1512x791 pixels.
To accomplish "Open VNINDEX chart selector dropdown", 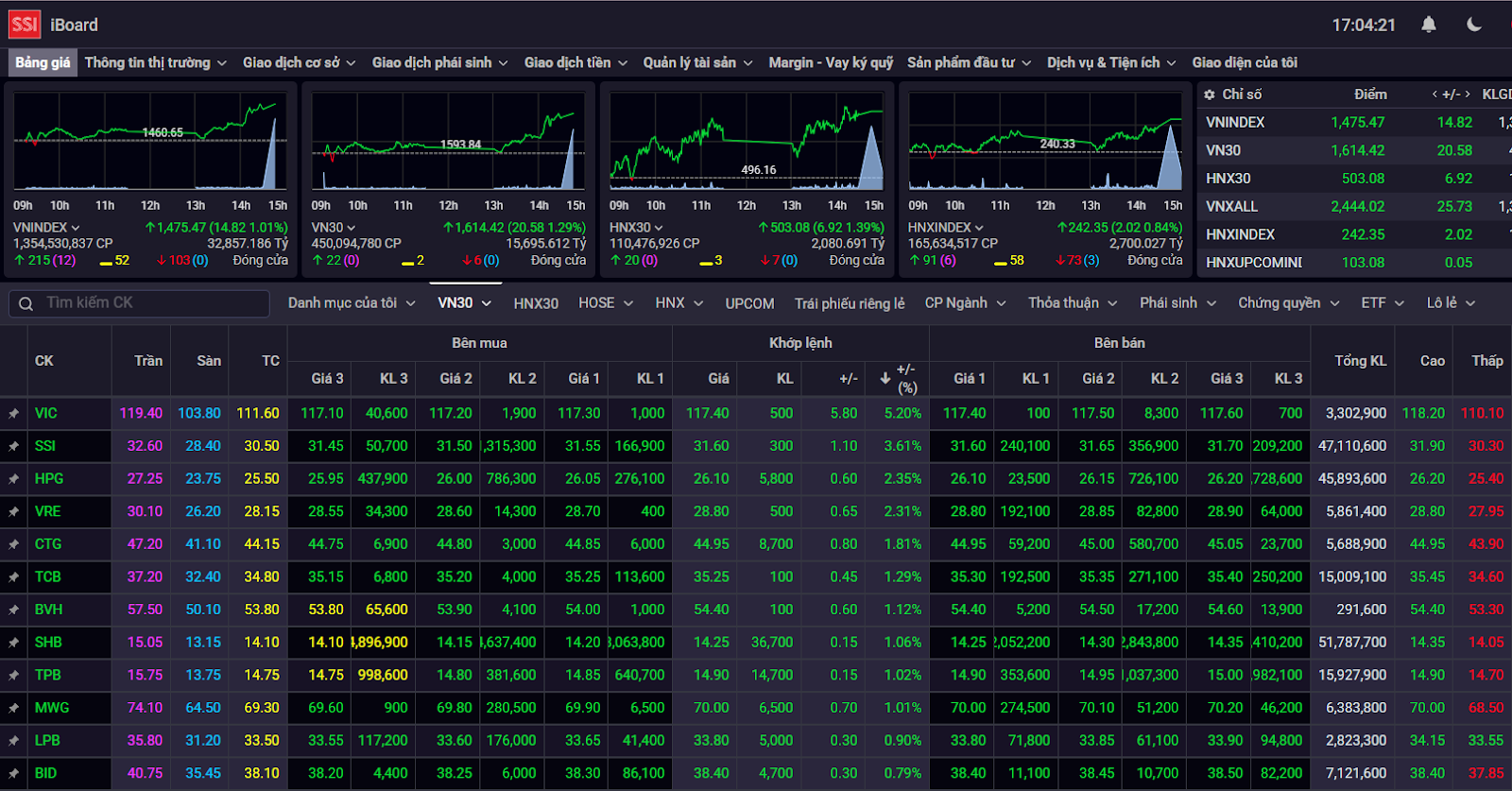I will pos(46,228).
